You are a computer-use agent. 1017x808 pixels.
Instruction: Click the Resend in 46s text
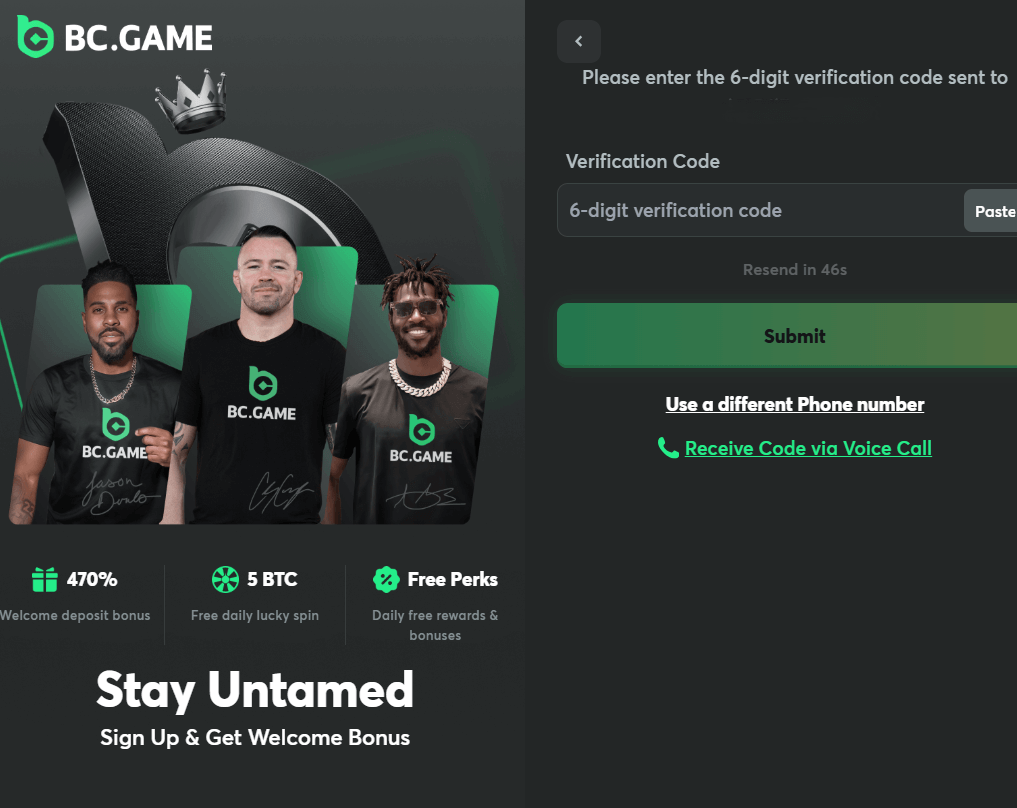[x=795, y=270]
